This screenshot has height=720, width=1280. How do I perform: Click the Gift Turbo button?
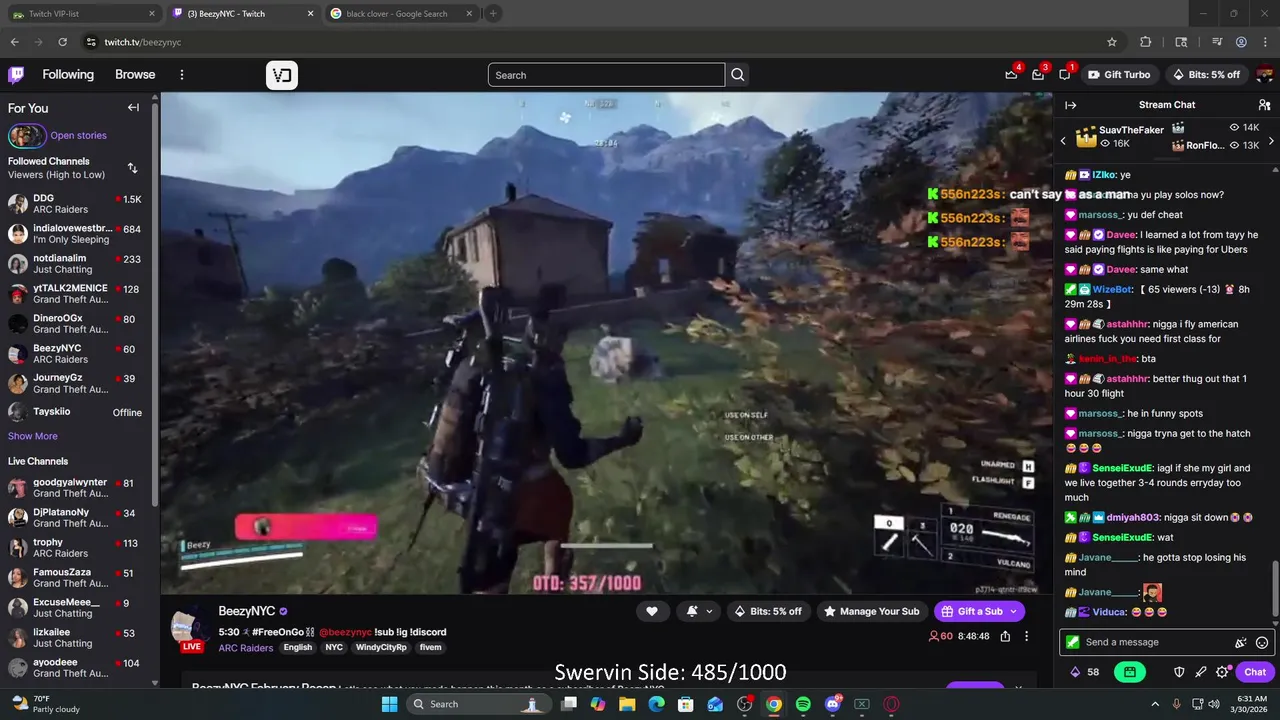(1119, 75)
